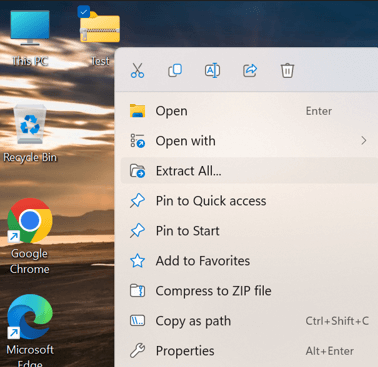
Task: Choose Pin to Start
Action: tap(249, 231)
